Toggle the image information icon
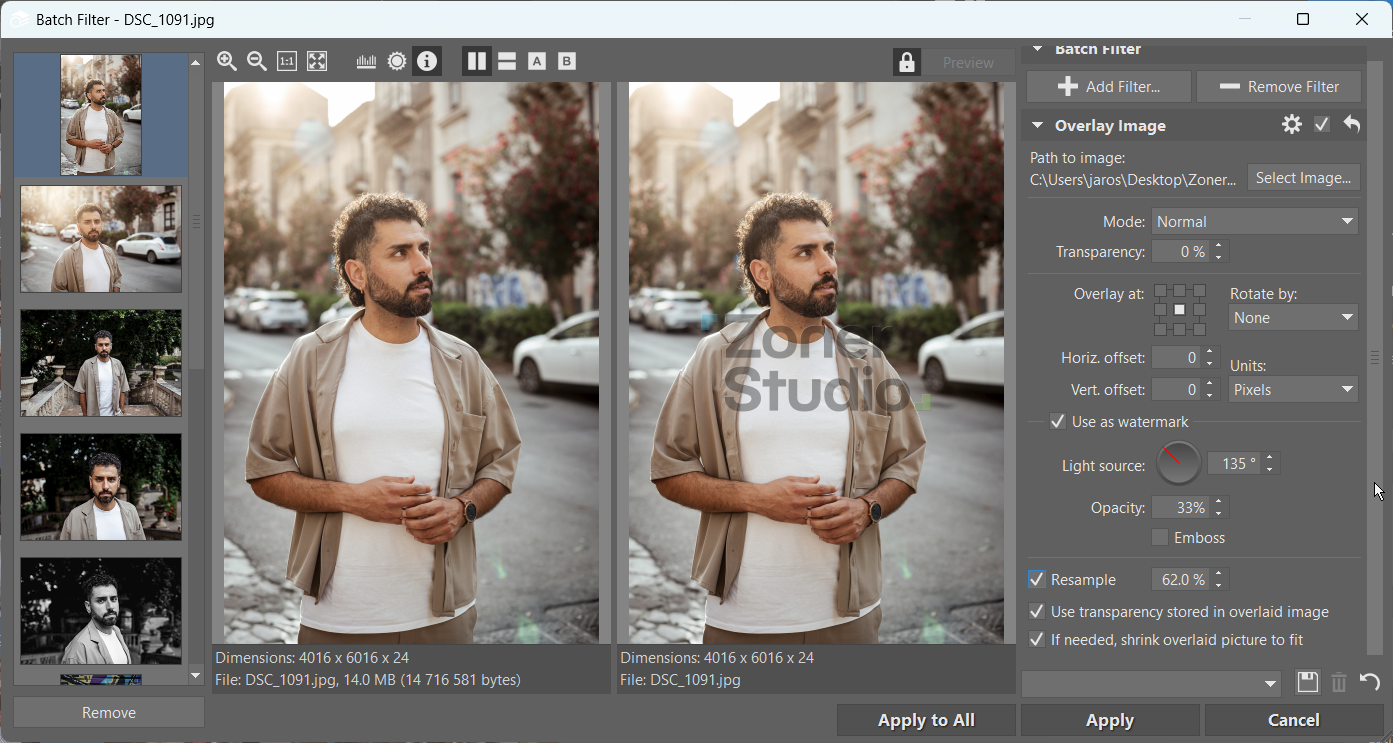The height and width of the screenshot is (743, 1393). 427,62
